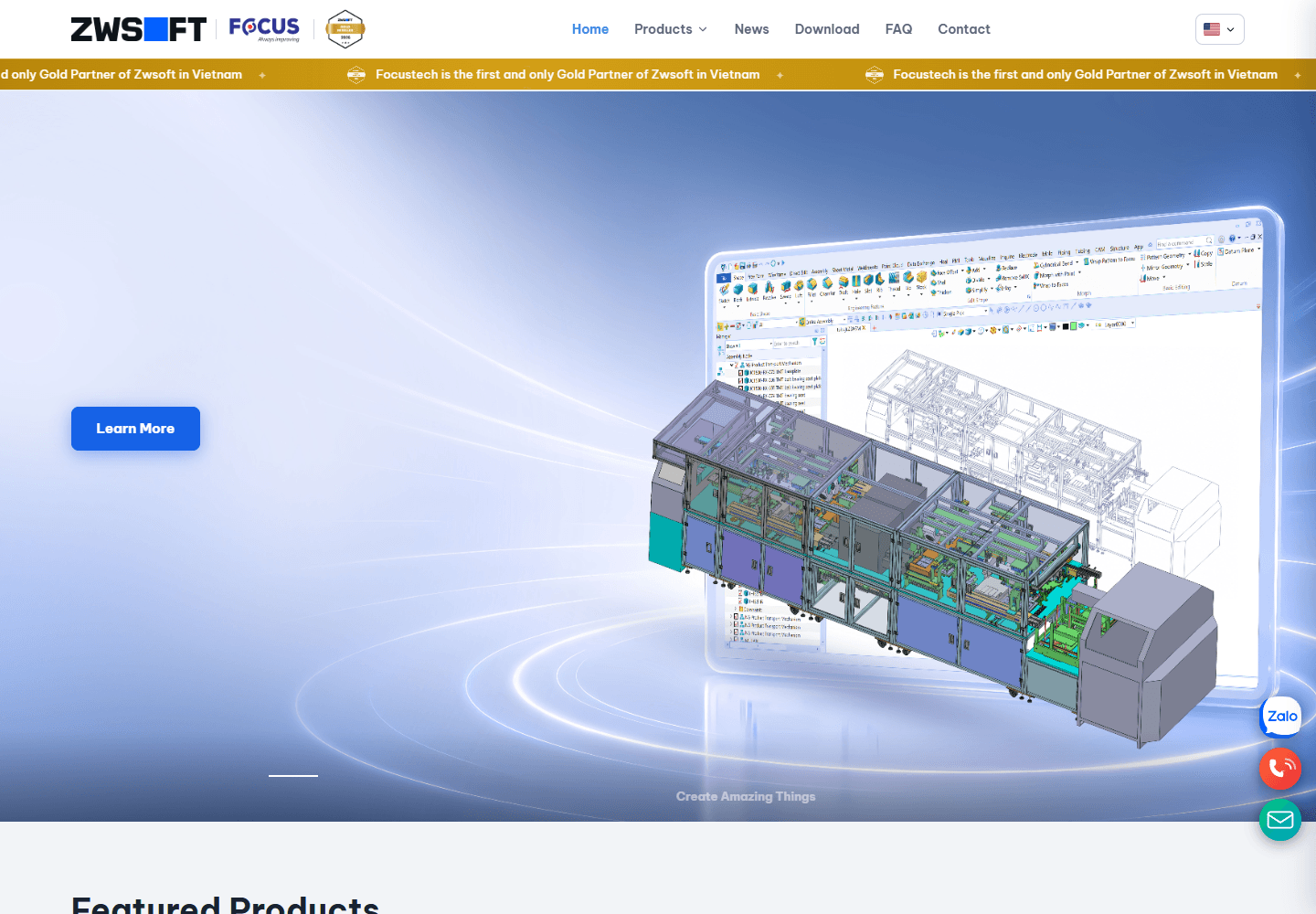Screen dimensions: 1316x914
Task: Click the ZWSOFT logo in the header
Action: 139,29
